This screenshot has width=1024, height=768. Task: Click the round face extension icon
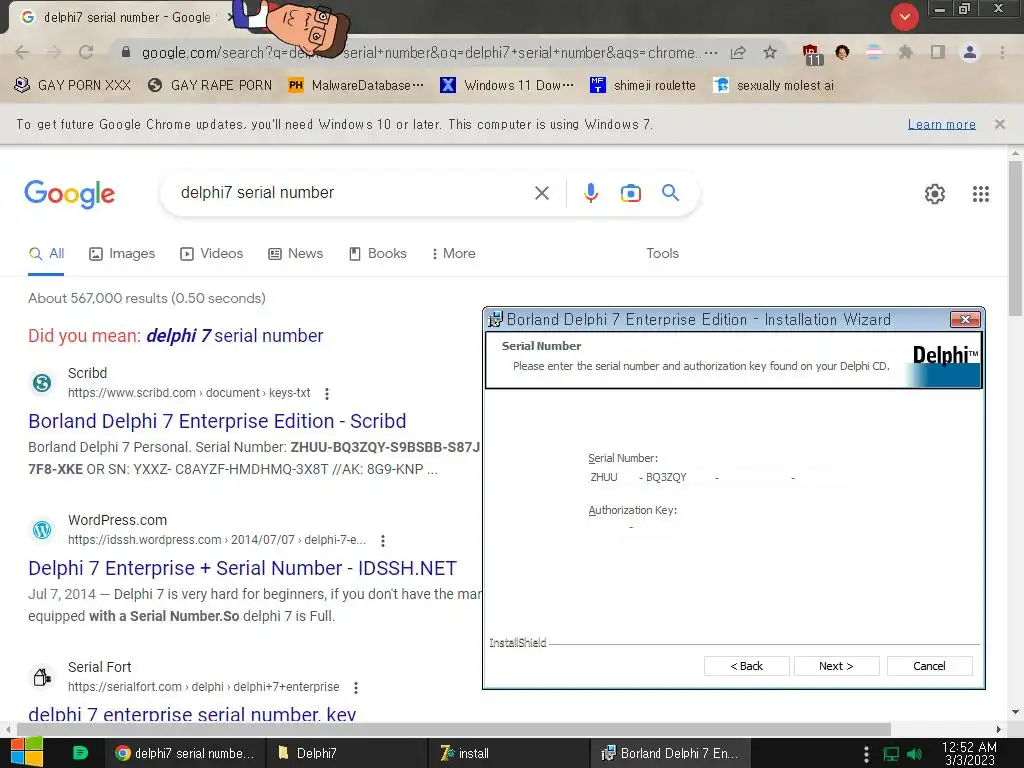tap(842, 52)
